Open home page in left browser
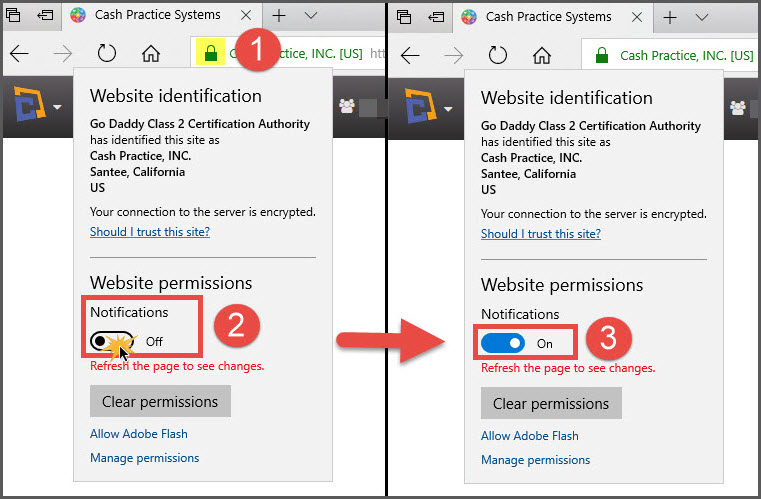This screenshot has height=499, width=761. coord(150,53)
